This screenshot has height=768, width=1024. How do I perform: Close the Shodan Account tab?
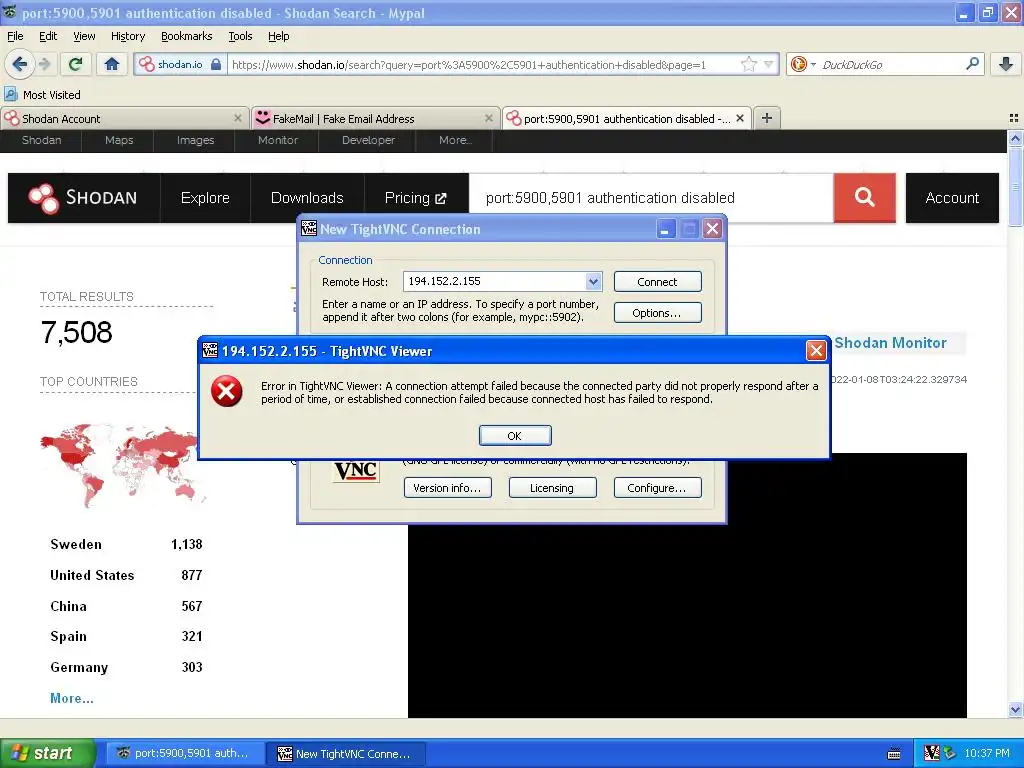click(x=238, y=118)
